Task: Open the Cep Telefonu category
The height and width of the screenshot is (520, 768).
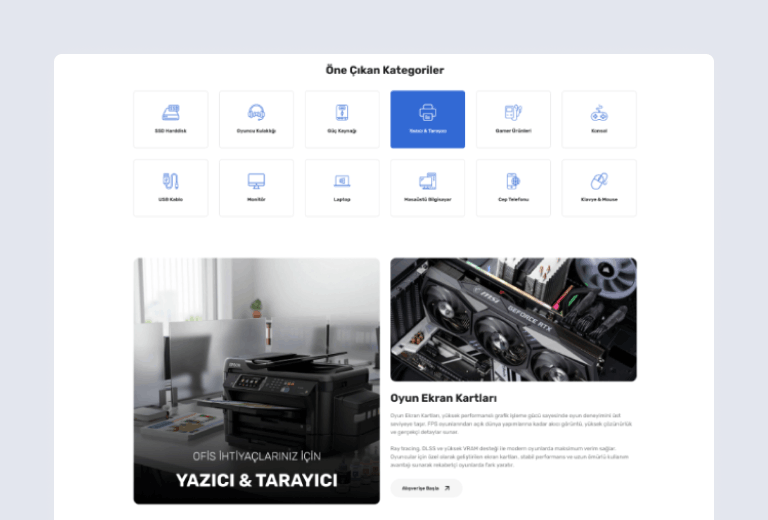Action: coord(513,188)
